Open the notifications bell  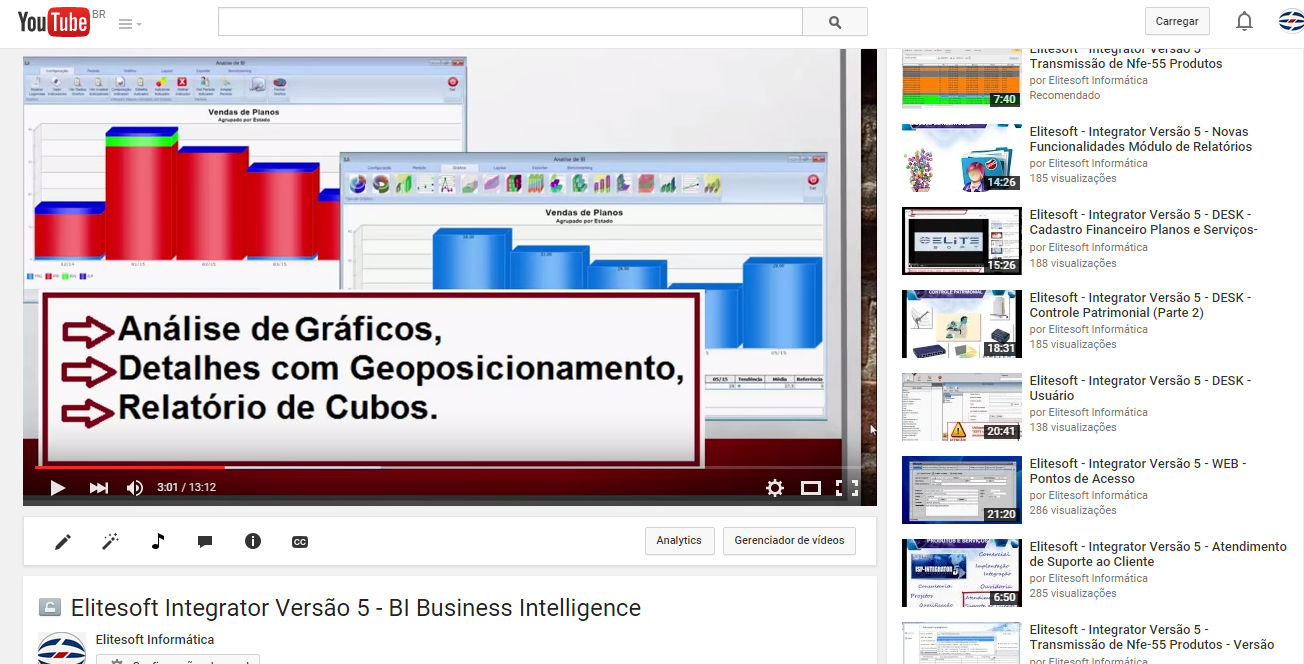coord(1244,21)
